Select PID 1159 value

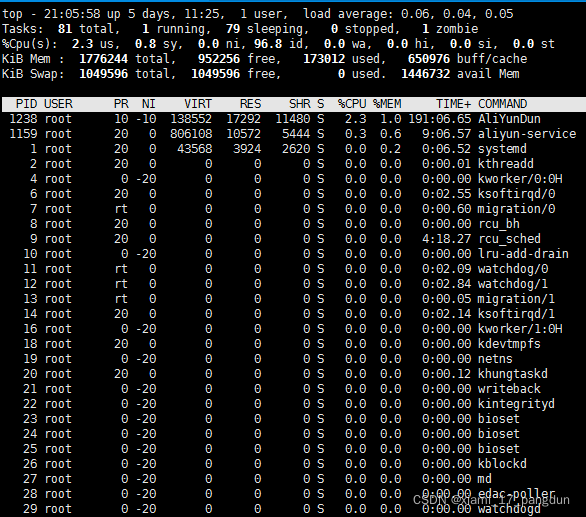pos(23,134)
